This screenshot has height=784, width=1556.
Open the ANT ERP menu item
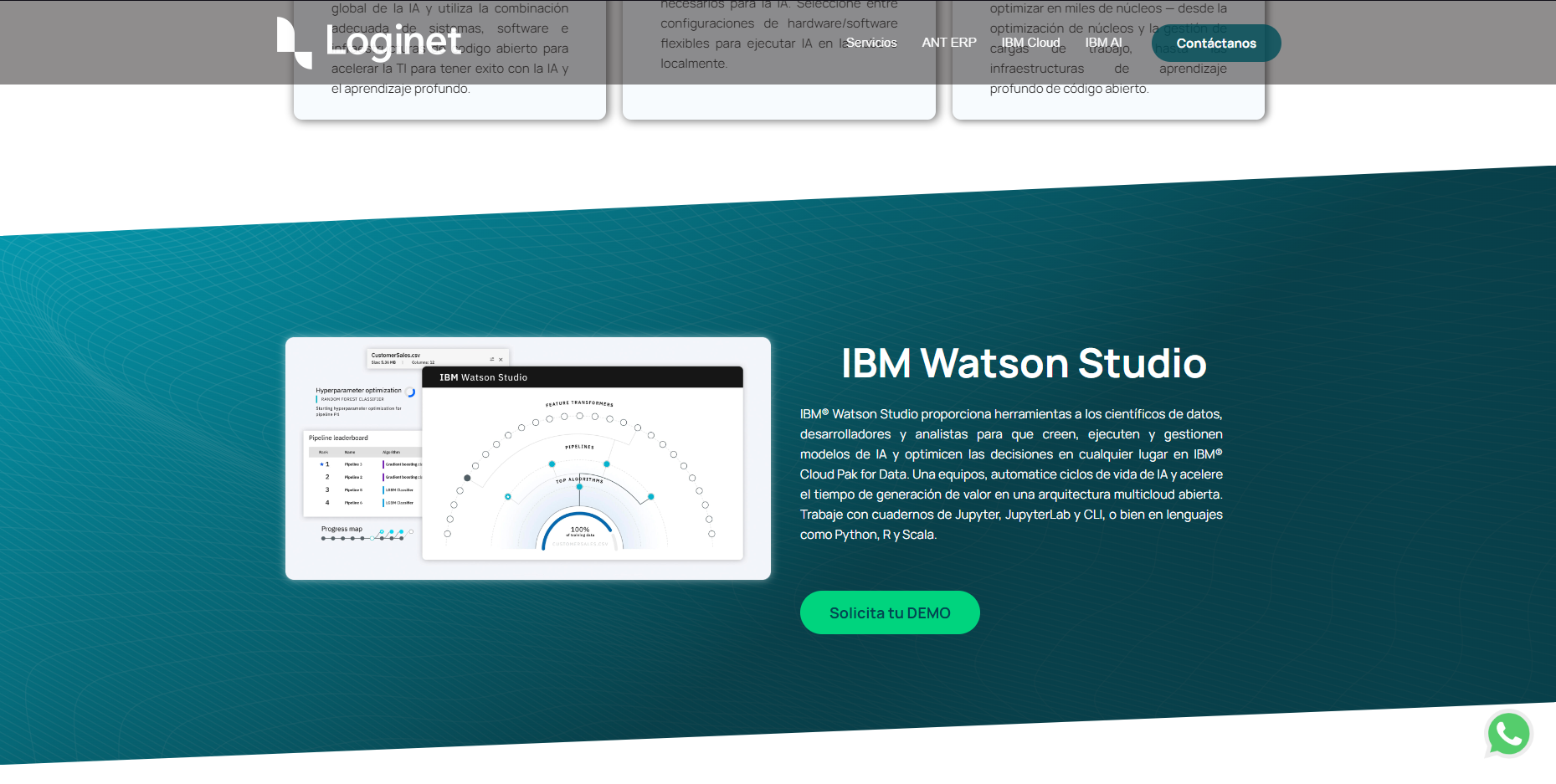point(949,43)
